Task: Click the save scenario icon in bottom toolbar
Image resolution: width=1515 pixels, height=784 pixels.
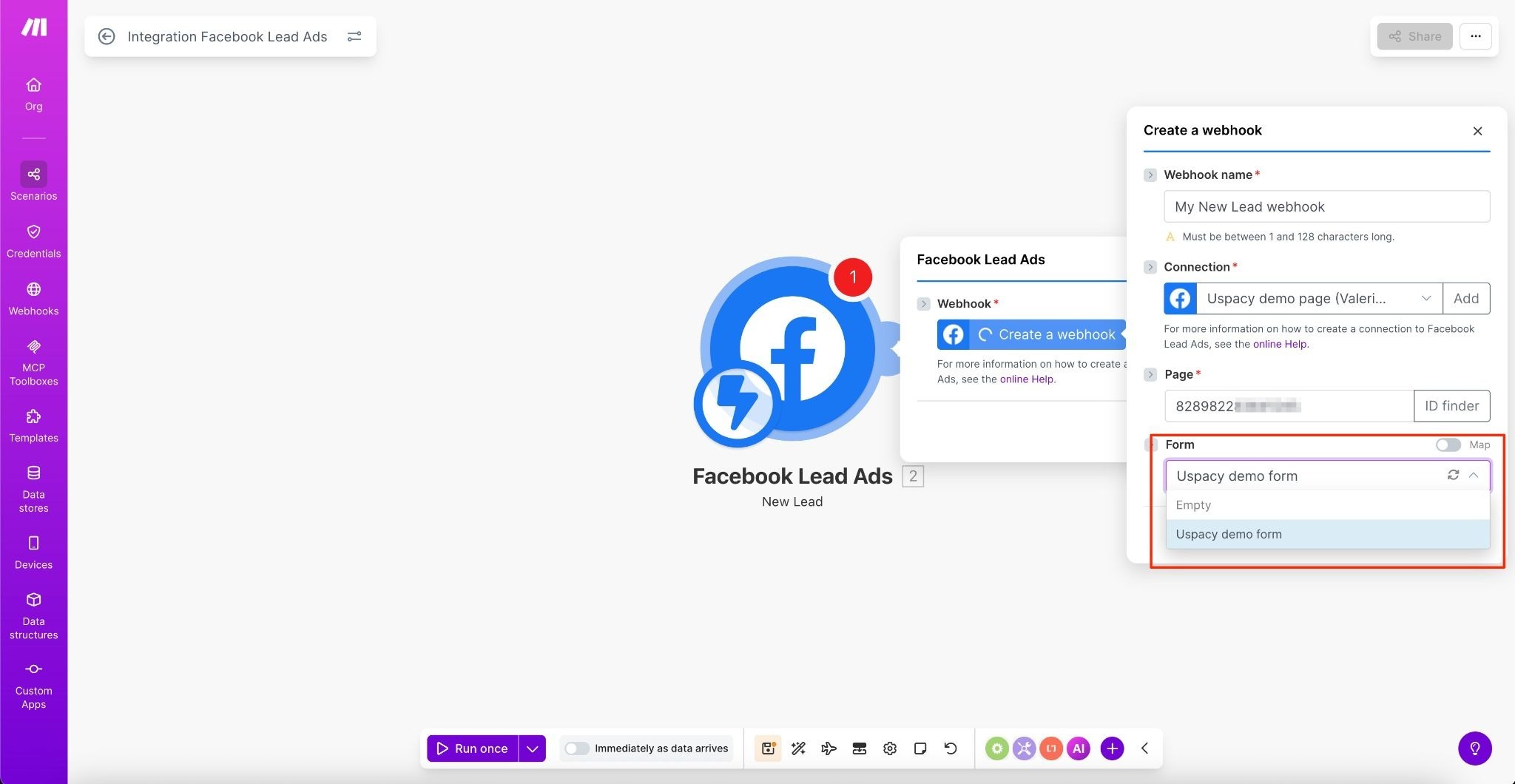Action: coord(768,748)
